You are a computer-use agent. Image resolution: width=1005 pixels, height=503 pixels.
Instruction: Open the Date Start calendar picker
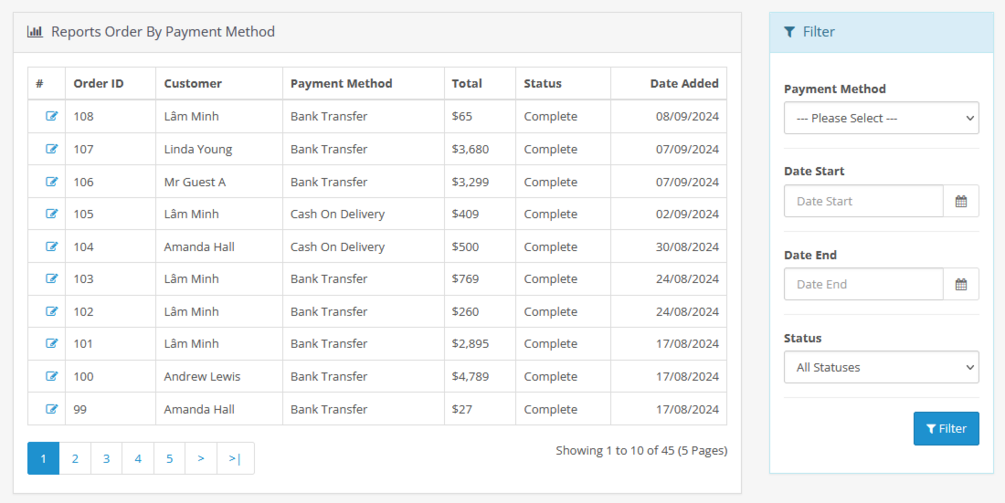(961, 201)
